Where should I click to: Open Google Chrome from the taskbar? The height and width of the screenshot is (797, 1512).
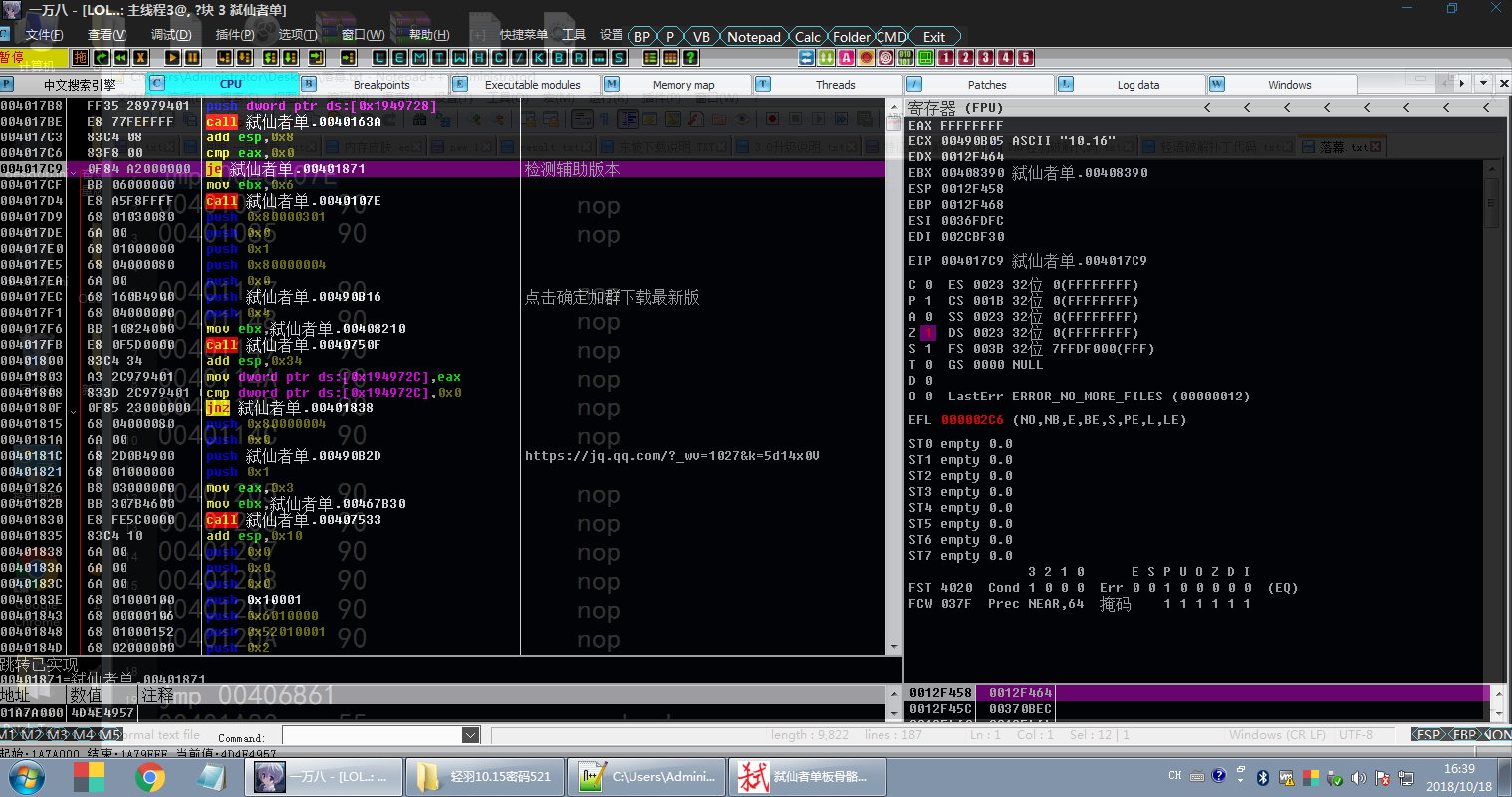[150, 776]
